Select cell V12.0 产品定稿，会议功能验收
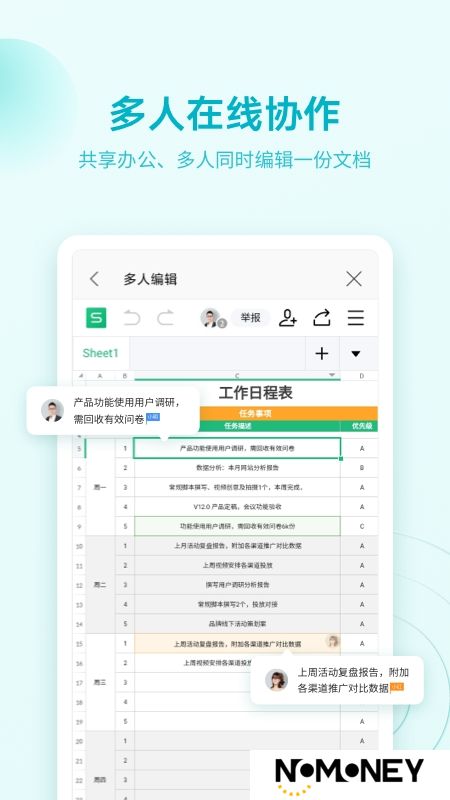The width and height of the screenshot is (450, 800). click(x=237, y=507)
